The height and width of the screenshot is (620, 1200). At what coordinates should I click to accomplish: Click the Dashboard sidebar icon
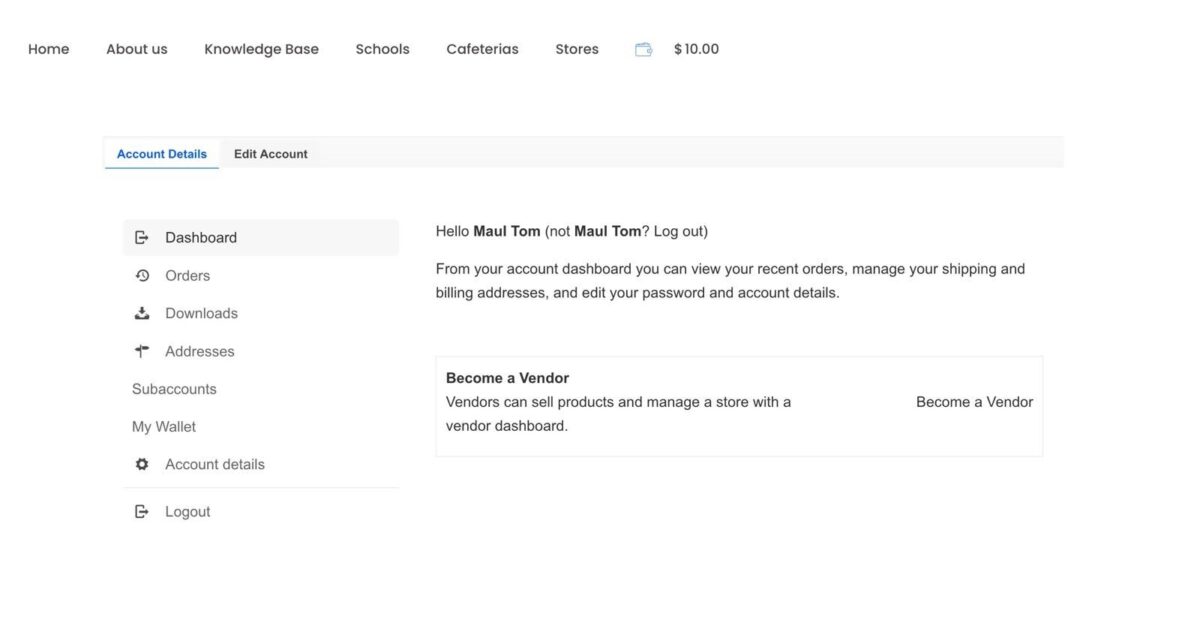(x=141, y=238)
